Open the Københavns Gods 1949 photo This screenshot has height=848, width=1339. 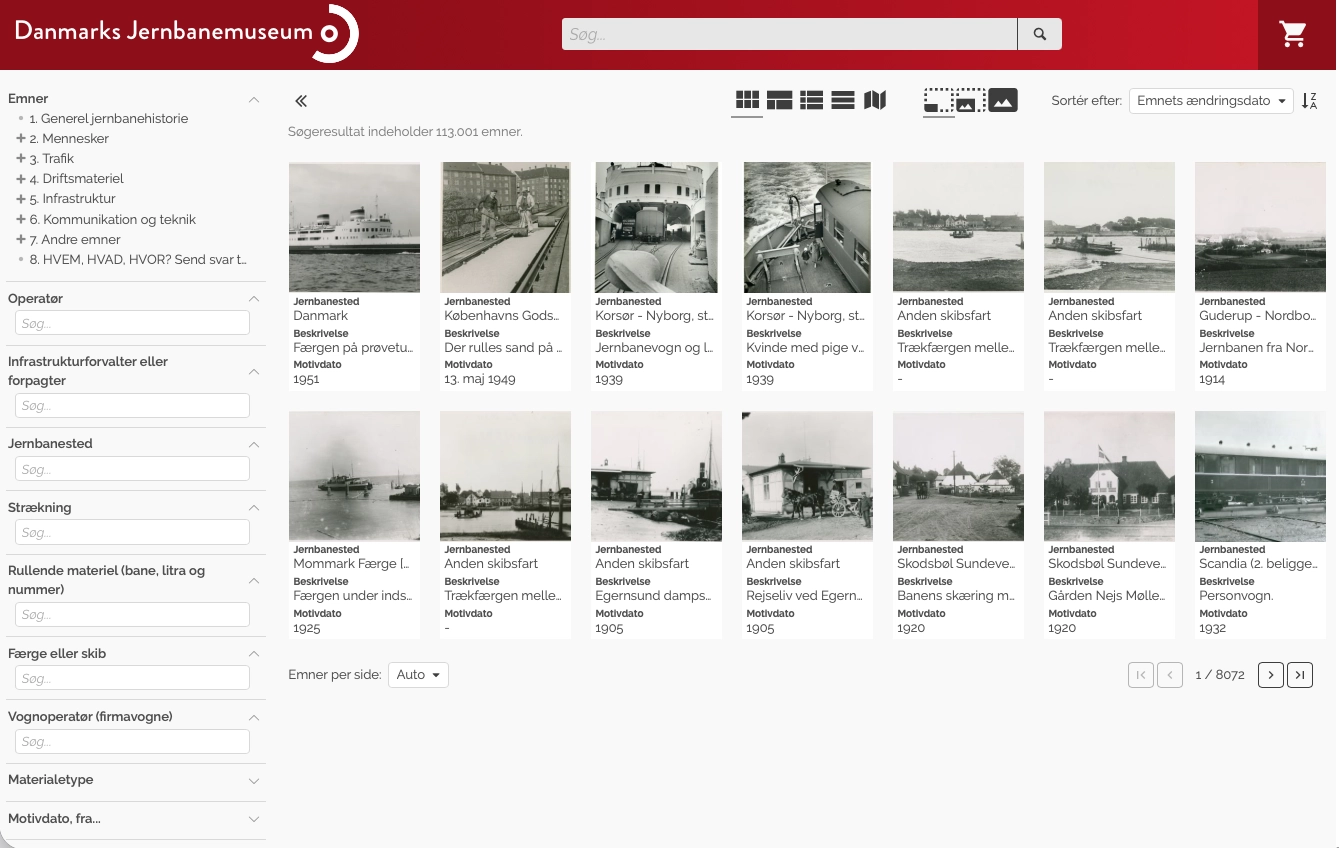[x=505, y=227]
